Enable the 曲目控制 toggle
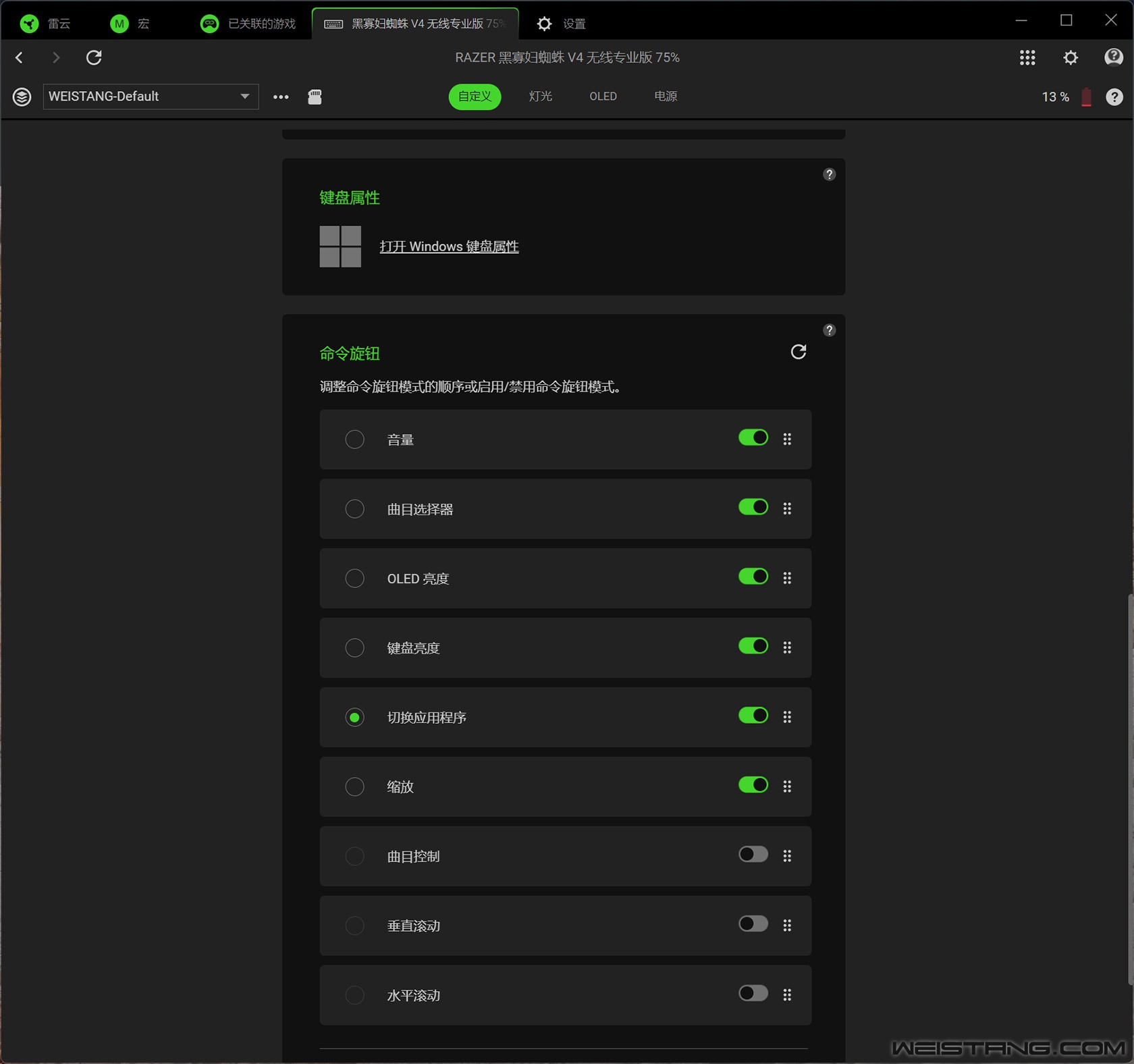This screenshot has height=1064, width=1134. (753, 855)
